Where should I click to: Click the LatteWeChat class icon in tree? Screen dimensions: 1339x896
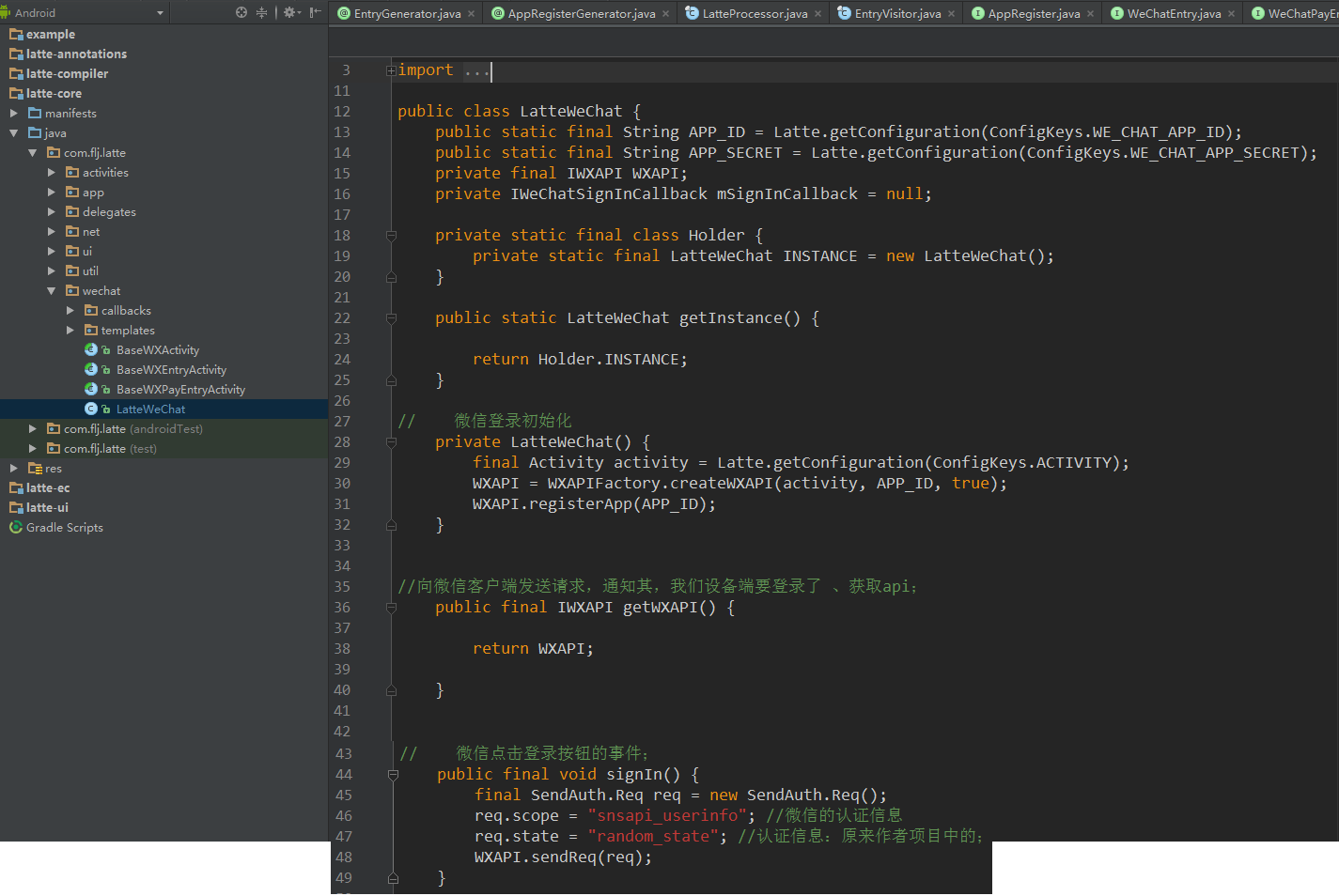pyautogui.click(x=91, y=409)
